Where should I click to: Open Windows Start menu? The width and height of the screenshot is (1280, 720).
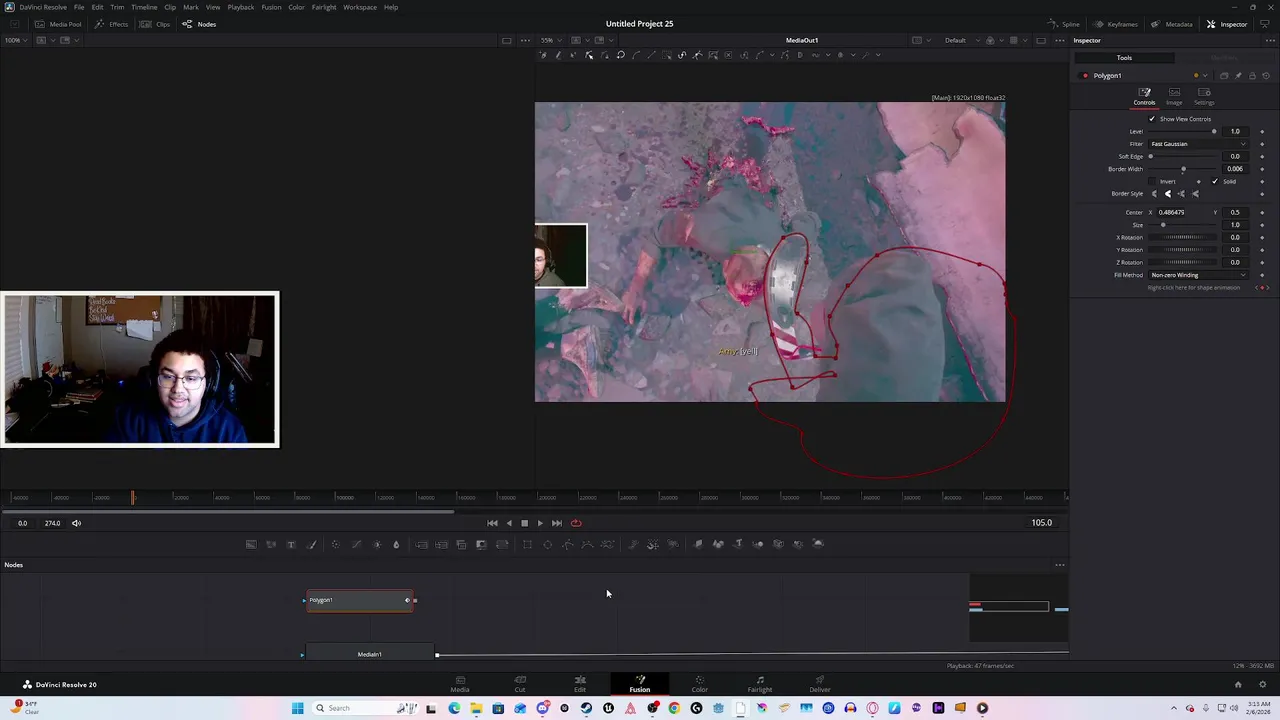point(297,708)
